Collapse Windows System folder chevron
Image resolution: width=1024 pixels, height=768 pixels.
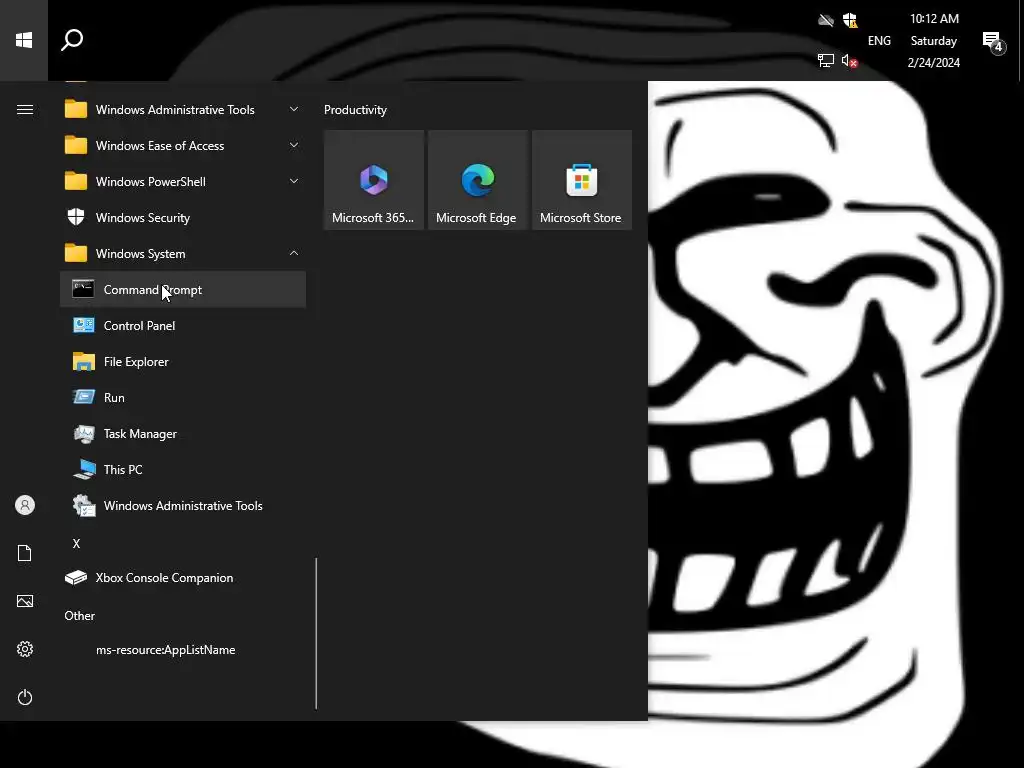[x=294, y=253]
